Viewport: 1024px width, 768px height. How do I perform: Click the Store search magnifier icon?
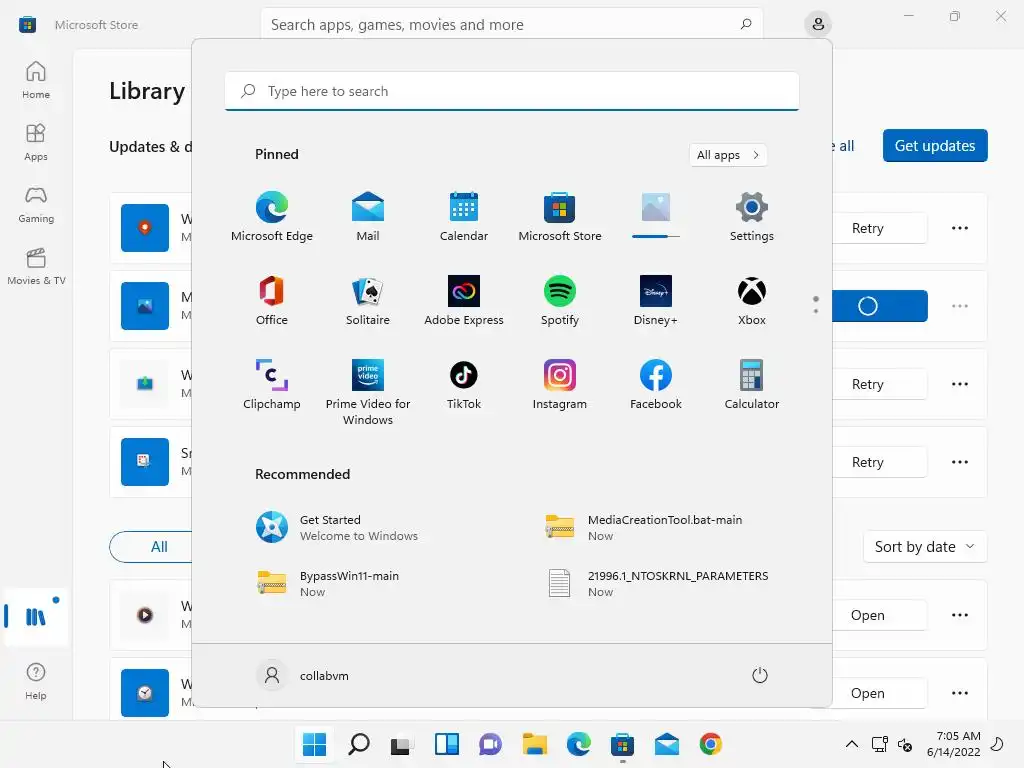[x=746, y=24]
